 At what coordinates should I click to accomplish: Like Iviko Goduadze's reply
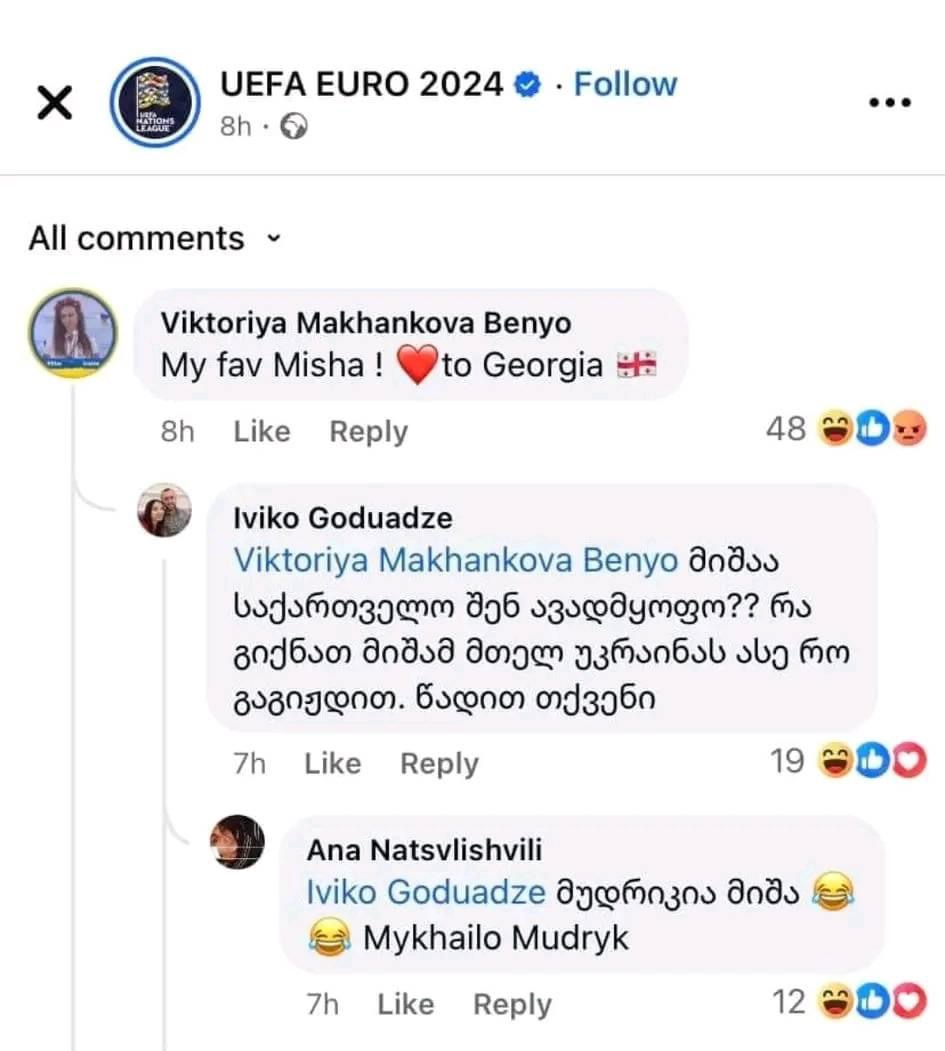(332, 764)
